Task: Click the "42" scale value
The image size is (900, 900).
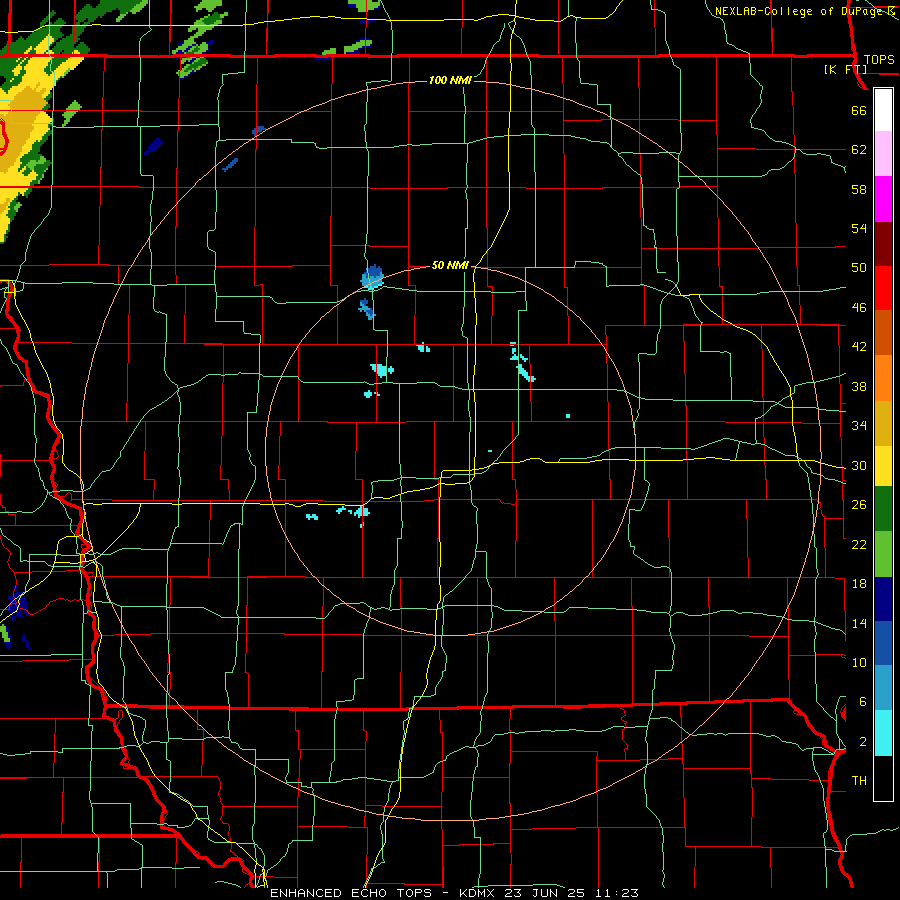Action: [x=859, y=347]
